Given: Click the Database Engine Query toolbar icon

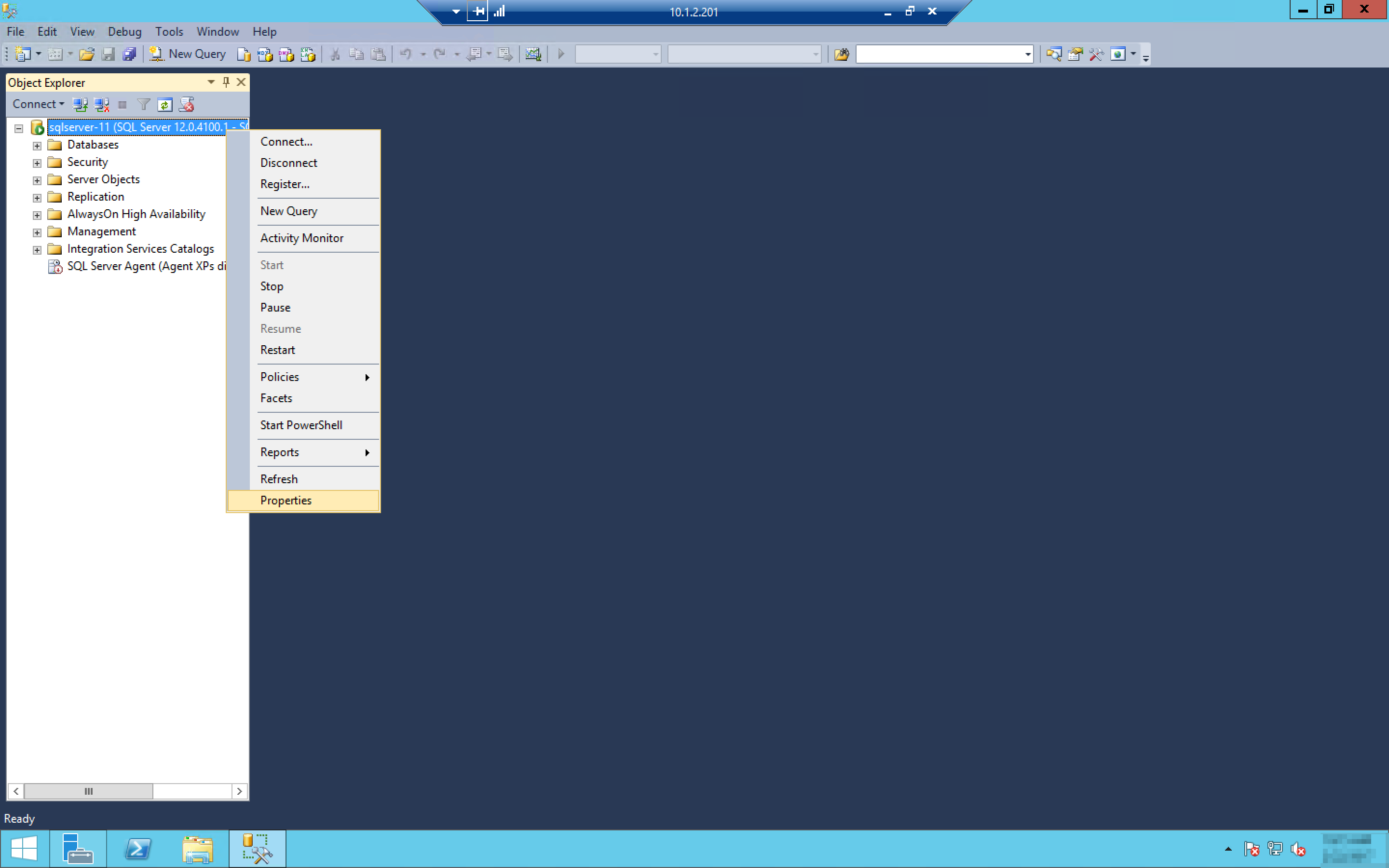Looking at the screenshot, I should [244, 54].
